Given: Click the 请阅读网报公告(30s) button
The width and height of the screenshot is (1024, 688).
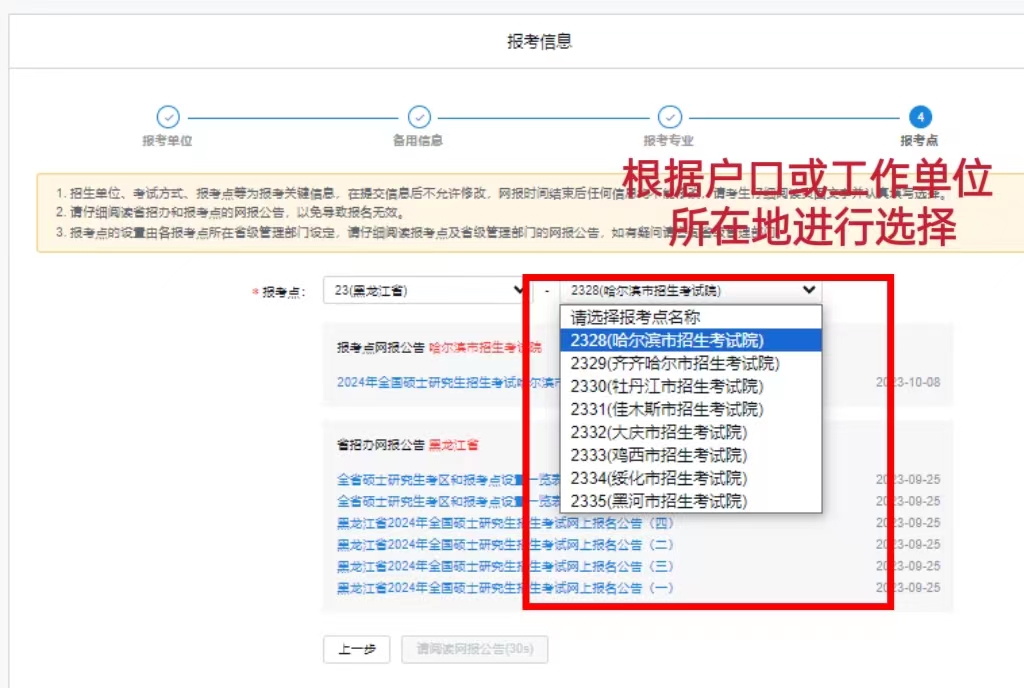Looking at the screenshot, I should (474, 649).
